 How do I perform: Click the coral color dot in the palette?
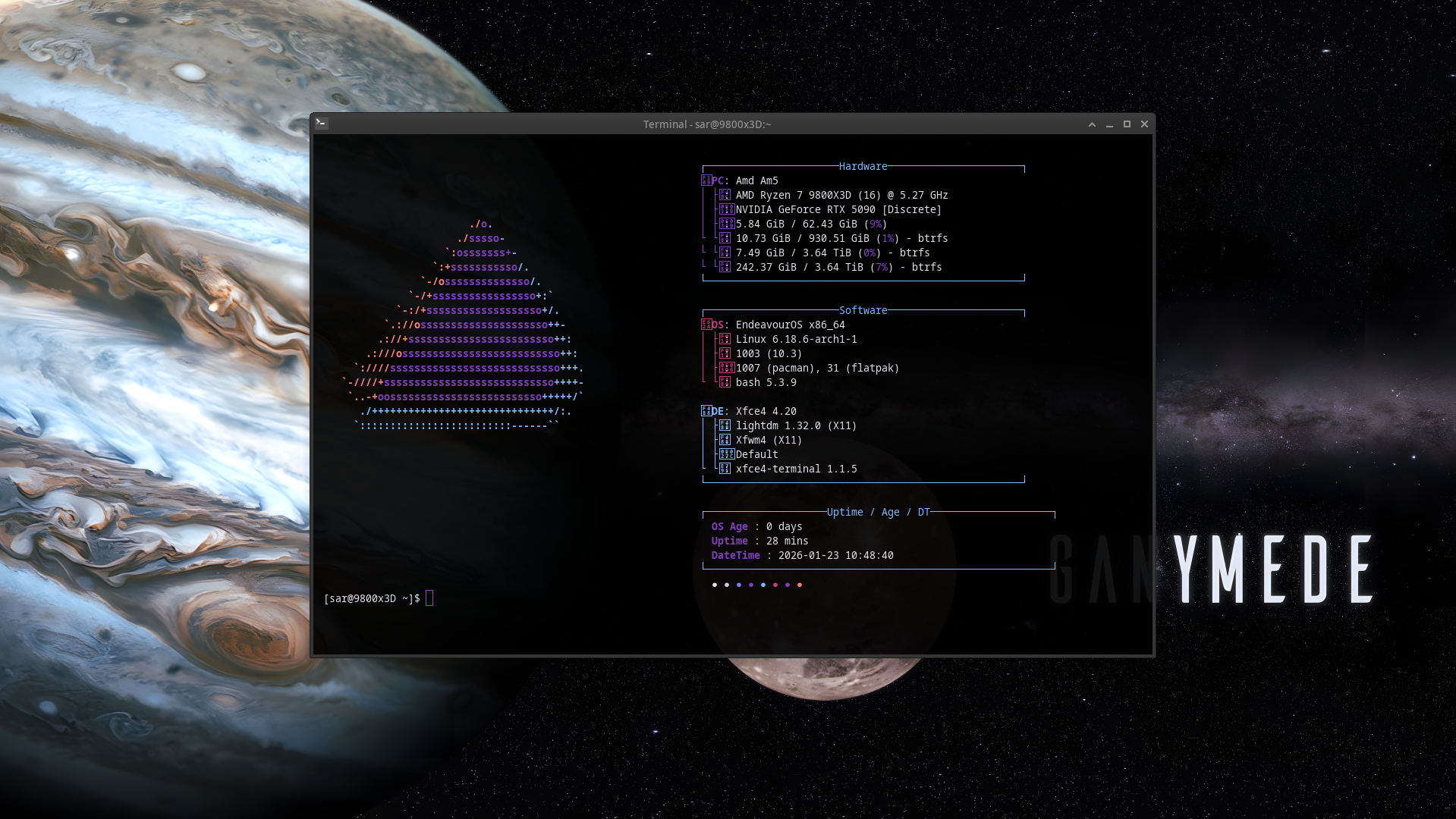(x=800, y=585)
